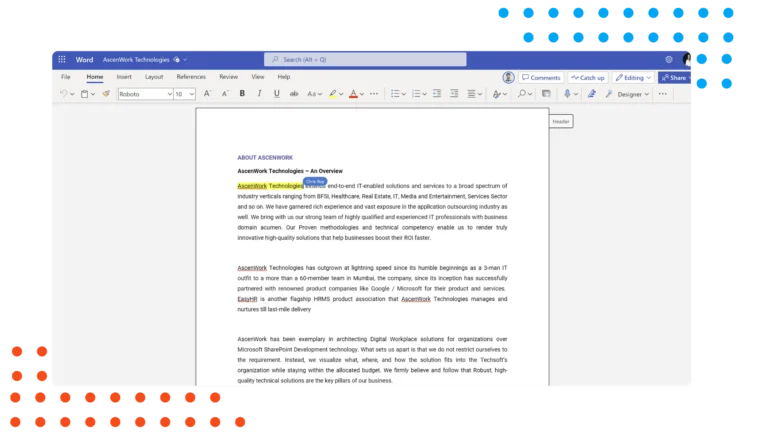Image resolution: width=768 pixels, height=432 pixels.
Task: Switch to the References tab
Action: pyautogui.click(x=191, y=77)
